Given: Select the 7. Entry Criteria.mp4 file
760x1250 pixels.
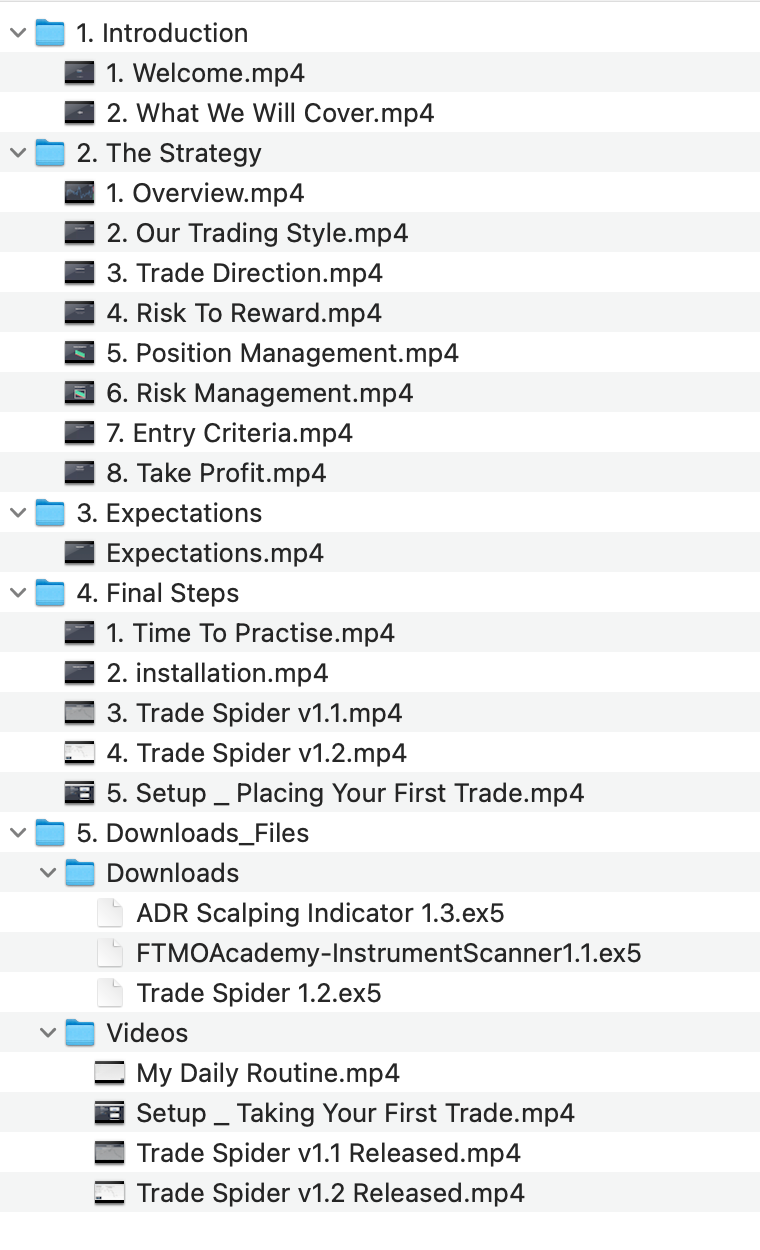Looking at the screenshot, I should pos(229,433).
